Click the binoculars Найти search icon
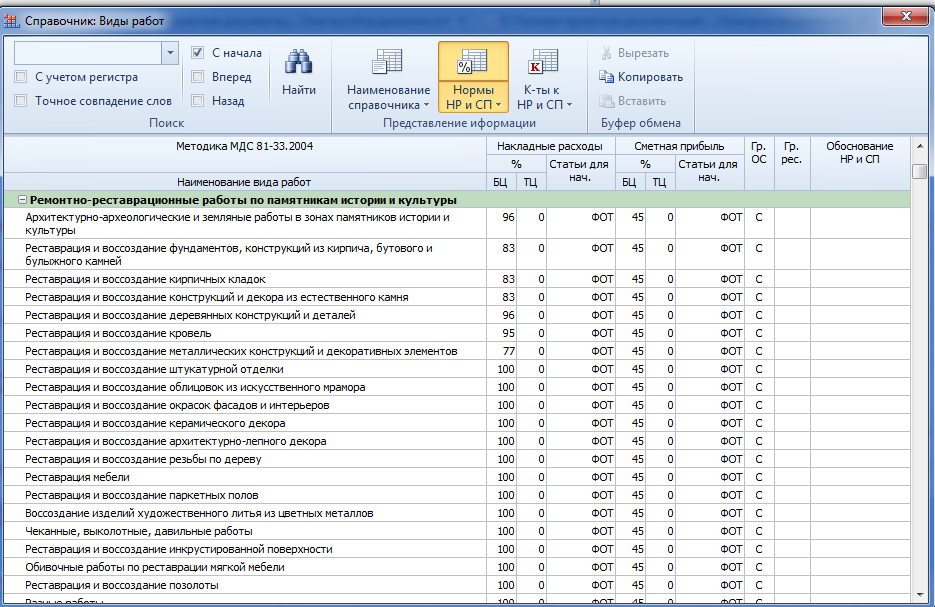The width and height of the screenshot is (935, 607). pyautogui.click(x=298, y=63)
